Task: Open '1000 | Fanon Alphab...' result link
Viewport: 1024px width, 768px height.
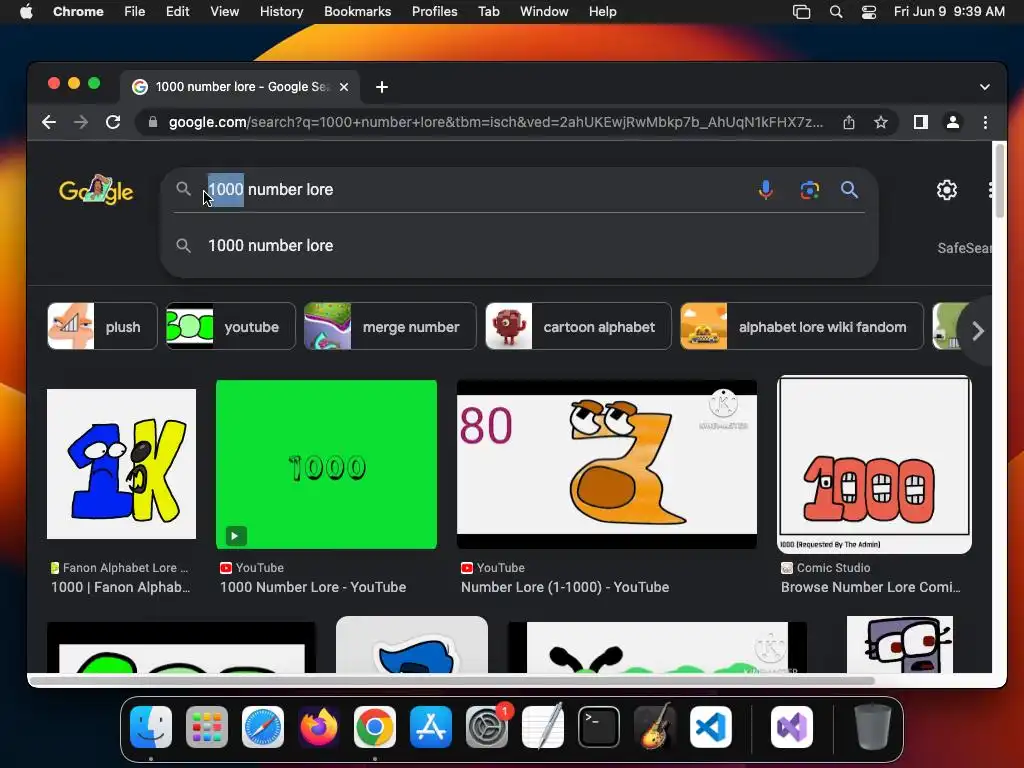Action: [121, 587]
